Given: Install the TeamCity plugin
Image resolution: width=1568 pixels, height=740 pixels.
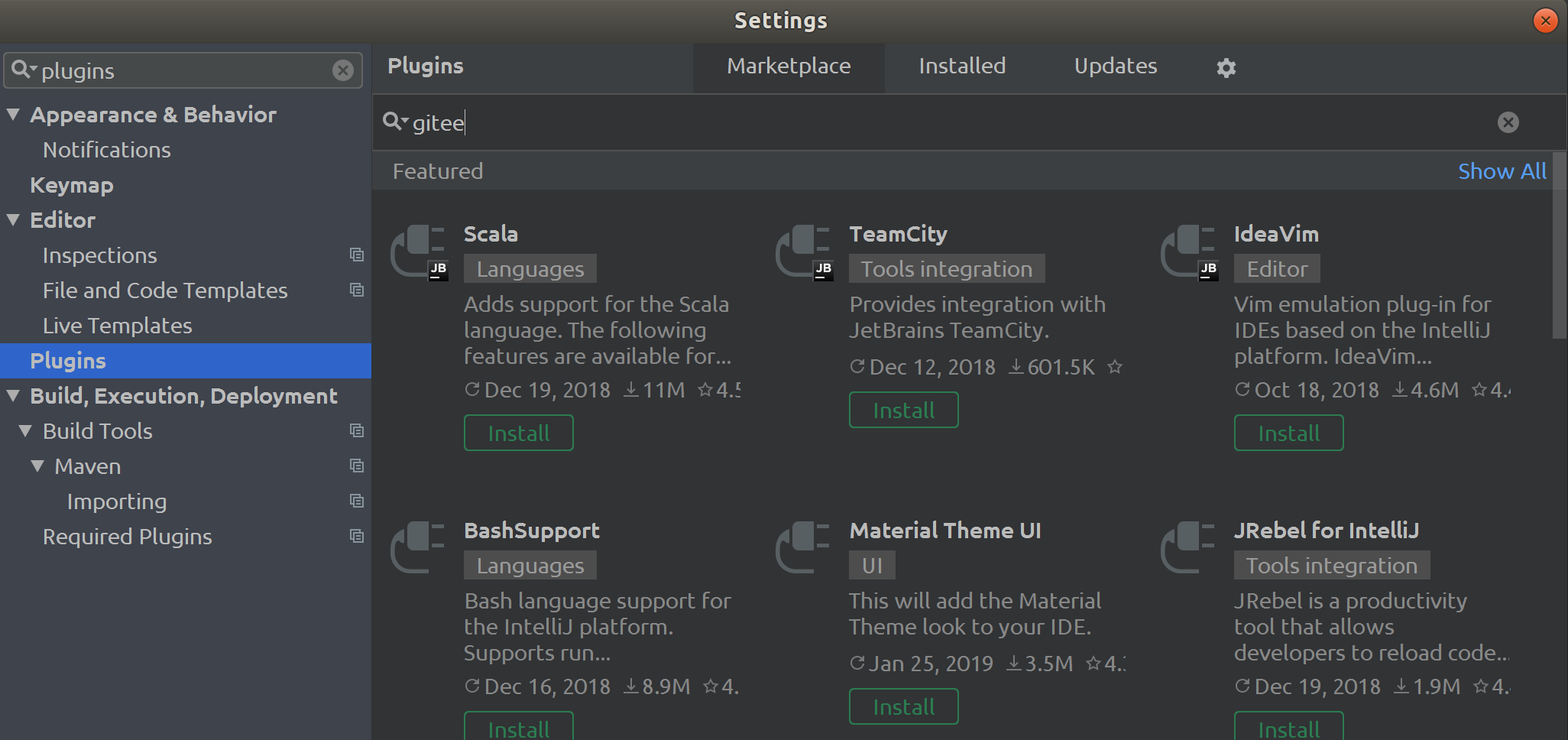Looking at the screenshot, I should pos(903,410).
